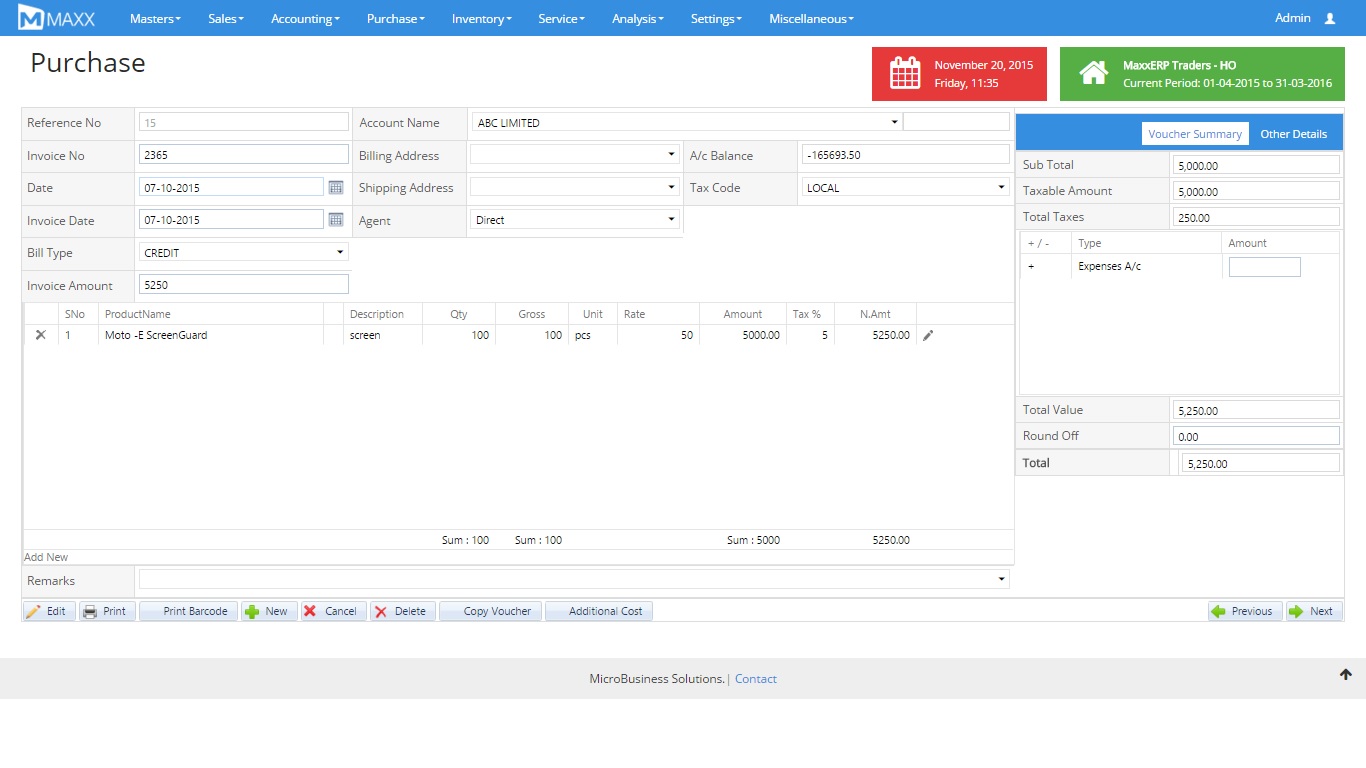
Task: Open the Accounting menu
Action: 305,18
